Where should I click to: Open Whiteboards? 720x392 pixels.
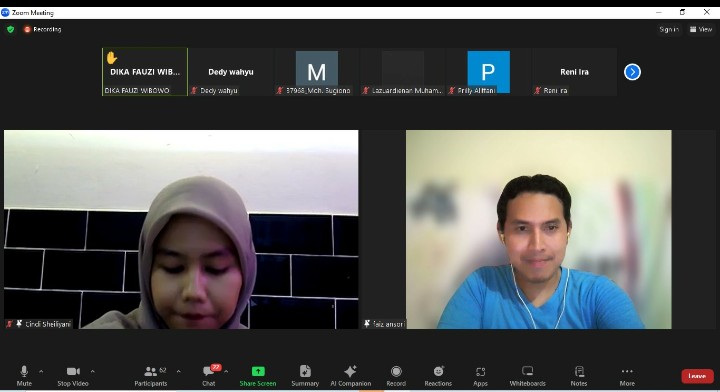[528, 376]
